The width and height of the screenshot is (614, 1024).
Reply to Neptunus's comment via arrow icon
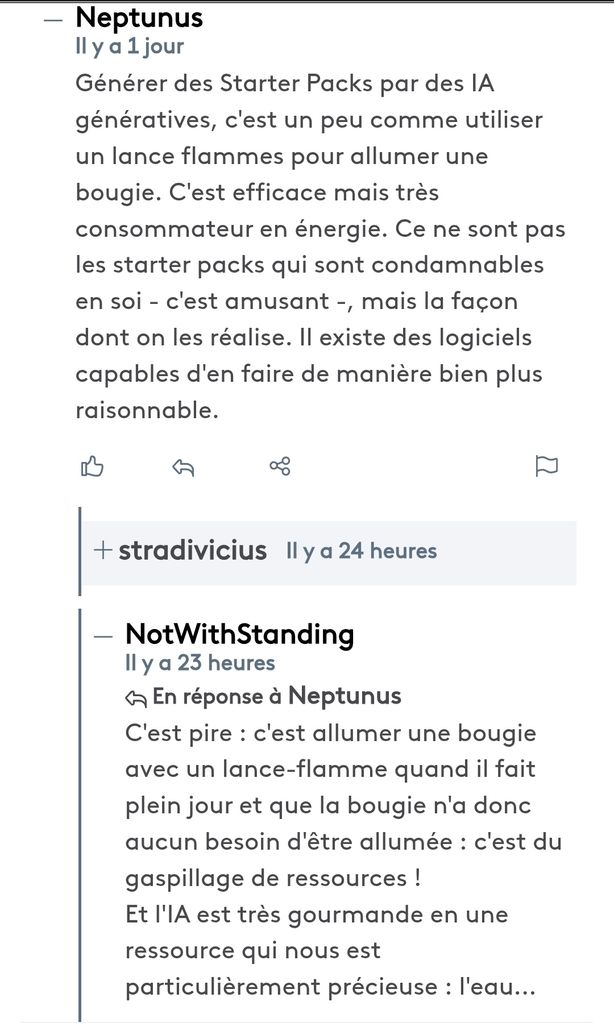[183, 466]
